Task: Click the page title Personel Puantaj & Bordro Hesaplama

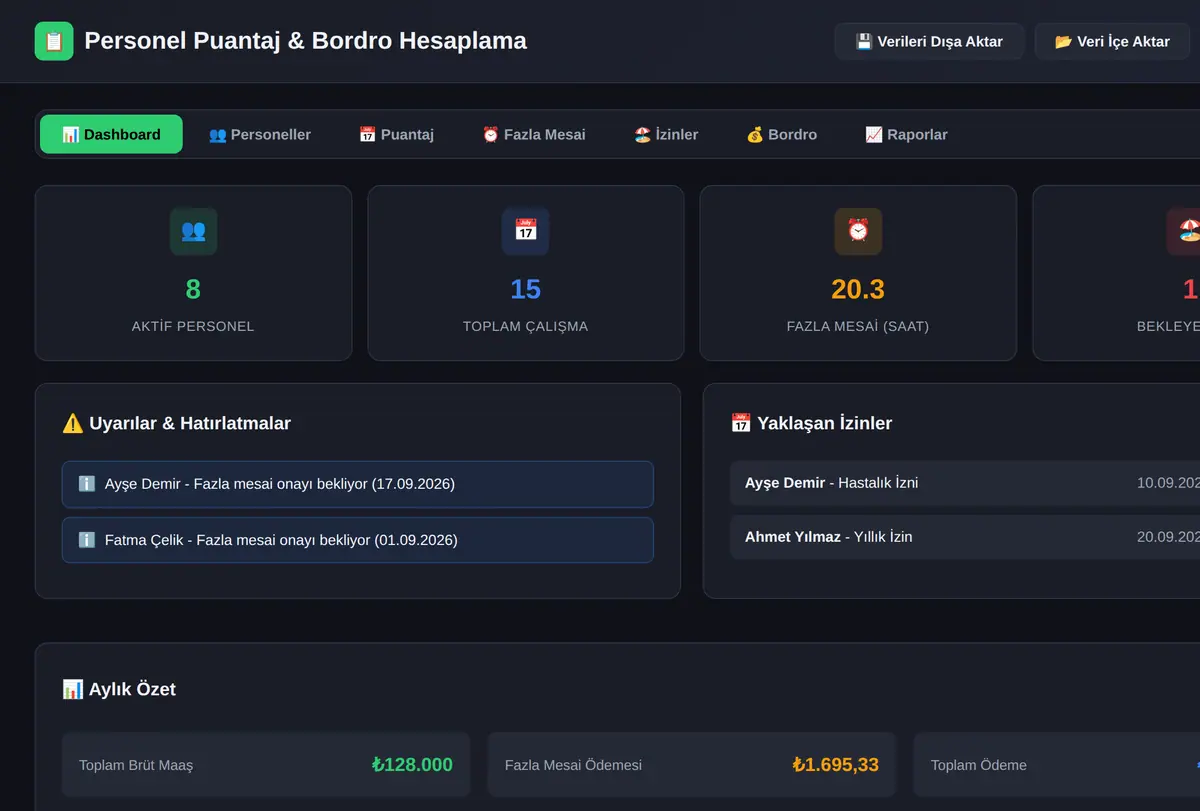Action: pos(306,41)
